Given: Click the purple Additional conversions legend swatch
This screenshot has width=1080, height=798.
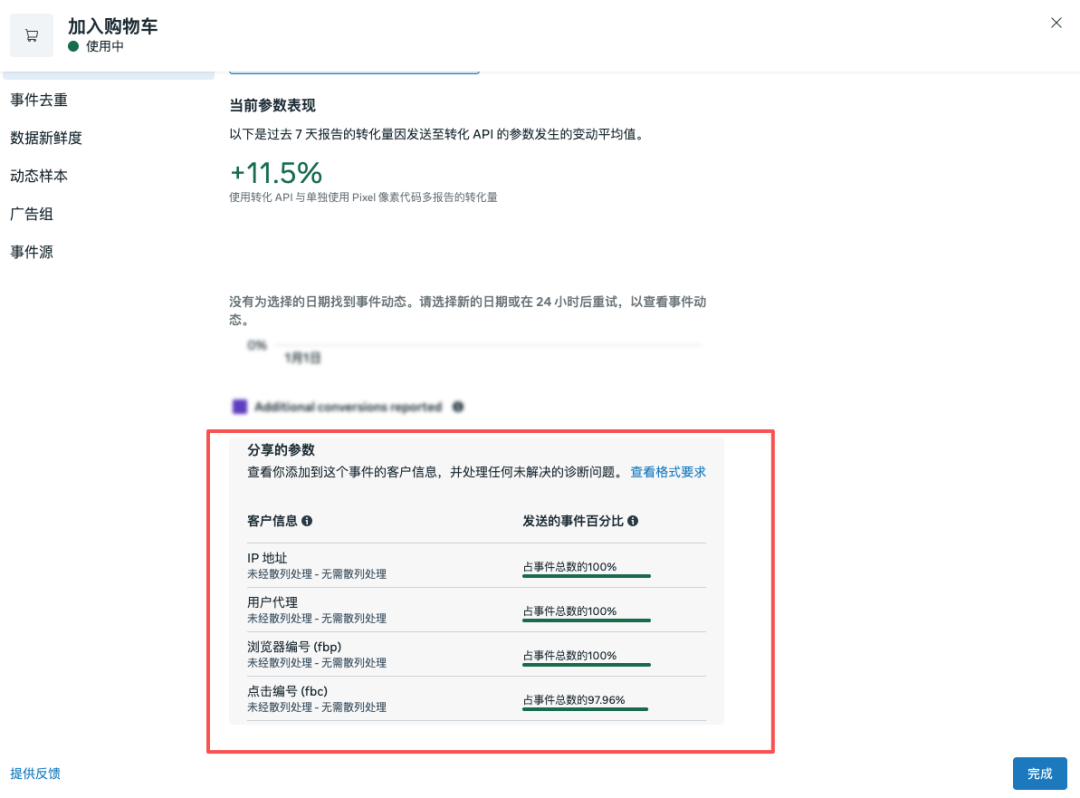Looking at the screenshot, I should (240, 407).
